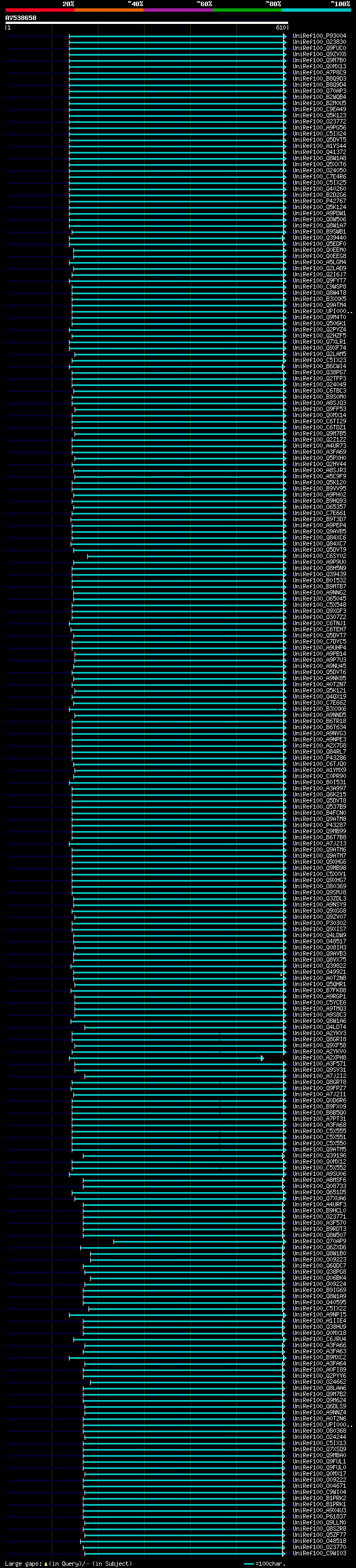The width and height of the screenshot is (356, 1568).
Task: Select hit label UniRef100_B8Q9D4
Action: 319,85
